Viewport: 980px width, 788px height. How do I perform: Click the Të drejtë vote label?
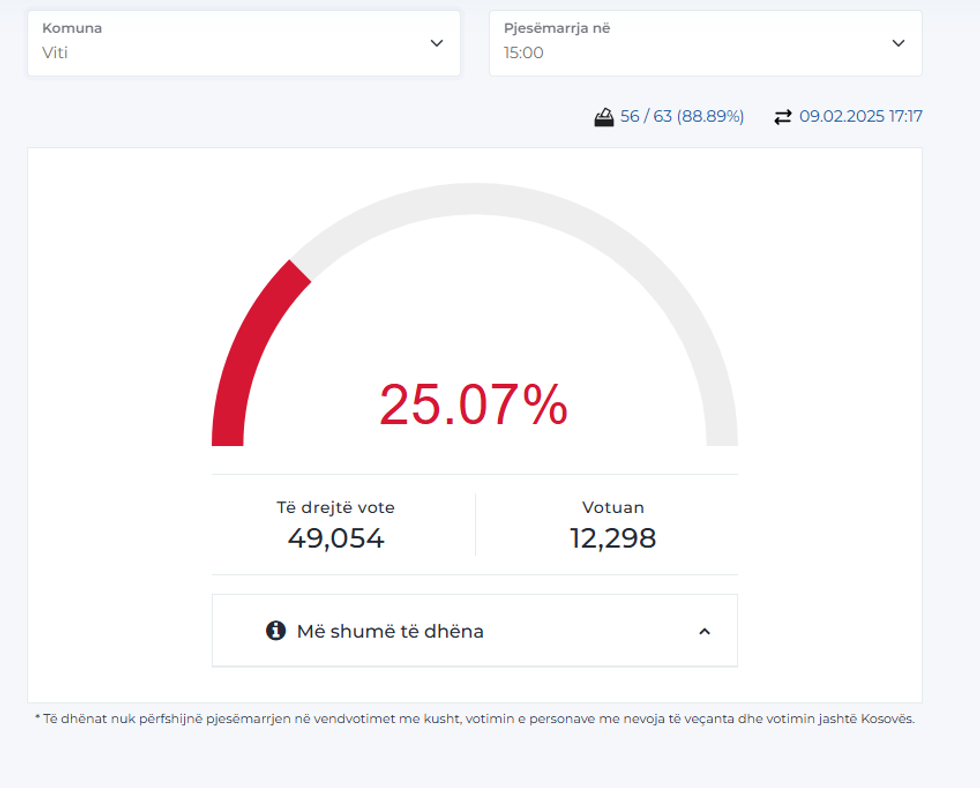(336, 508)
